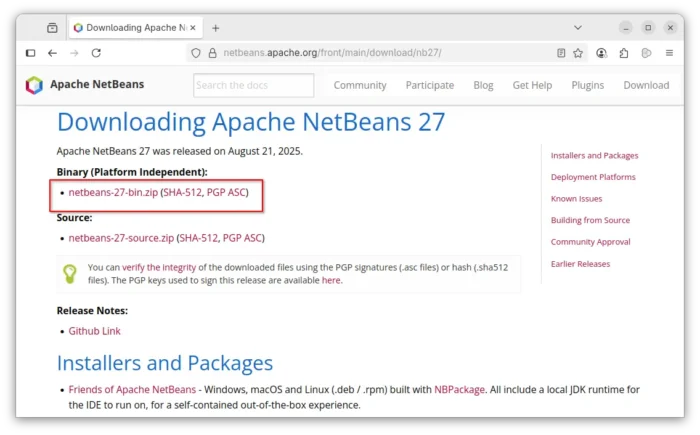Click the Apache NetBeans site title
The height and width of the screenshot is (435, 700).
pos(97,84)
